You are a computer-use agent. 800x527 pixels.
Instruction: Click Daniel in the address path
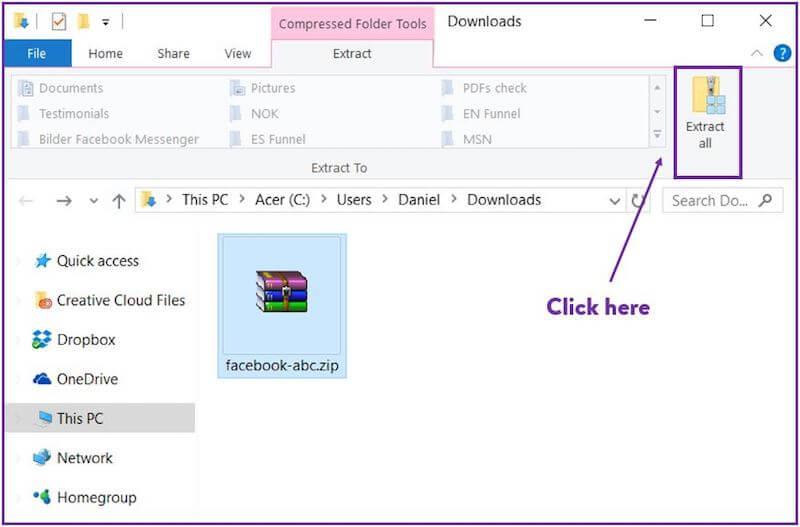[419, 200]
